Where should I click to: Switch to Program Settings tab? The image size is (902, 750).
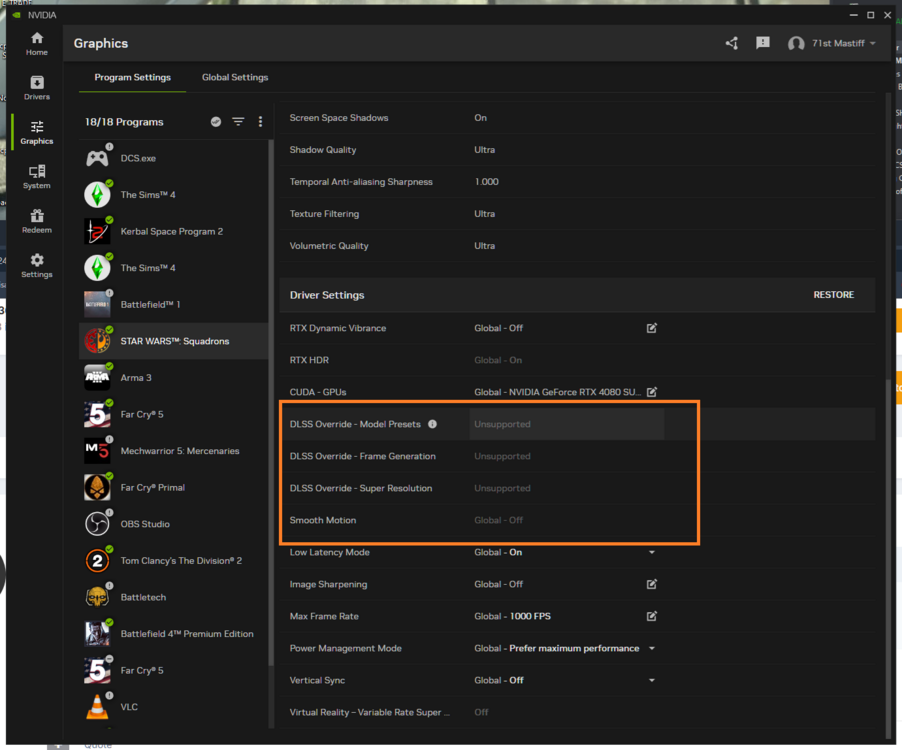(132, 77)
